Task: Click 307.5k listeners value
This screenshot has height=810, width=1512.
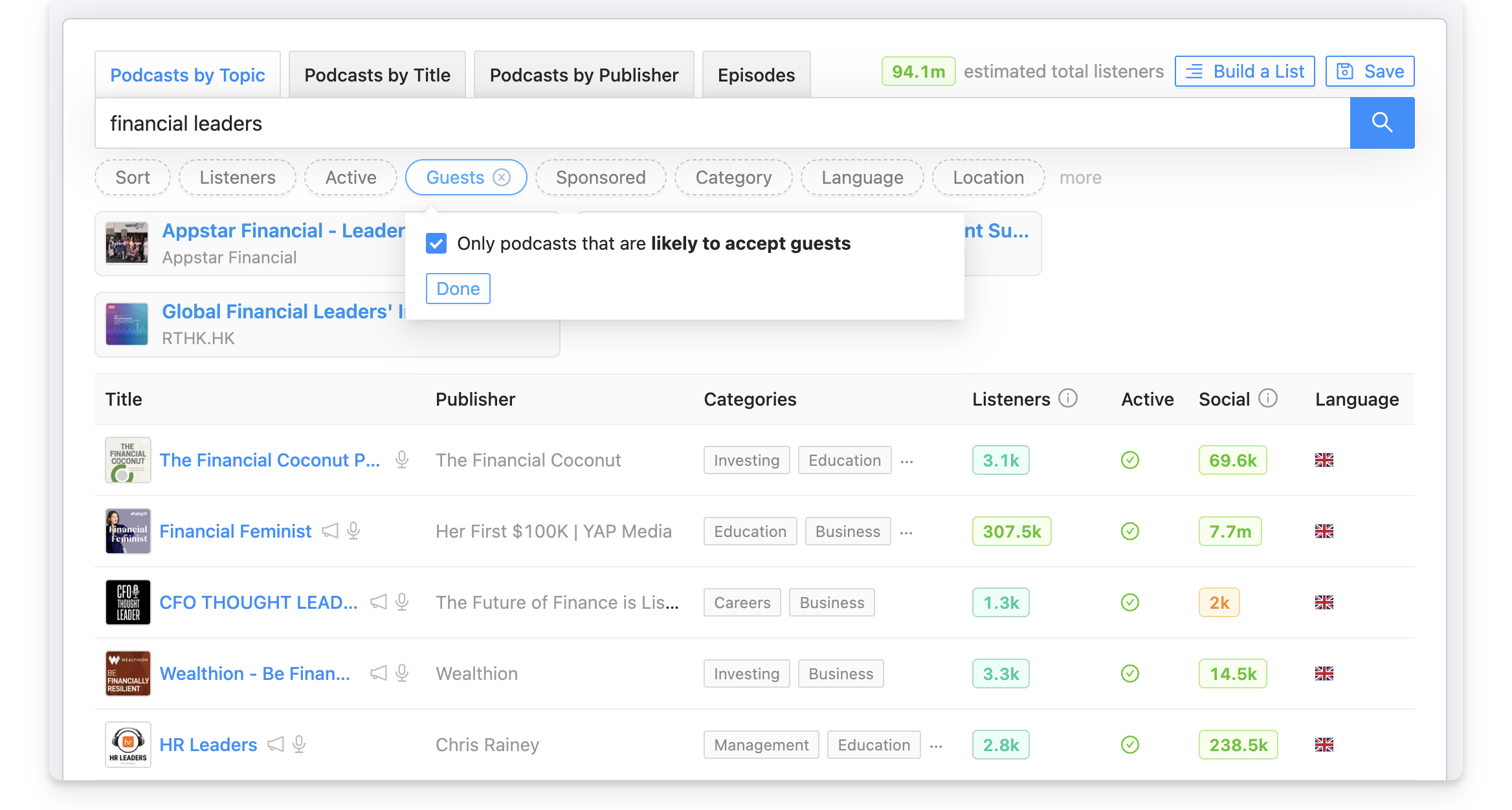Action: tap(1012, 531)
